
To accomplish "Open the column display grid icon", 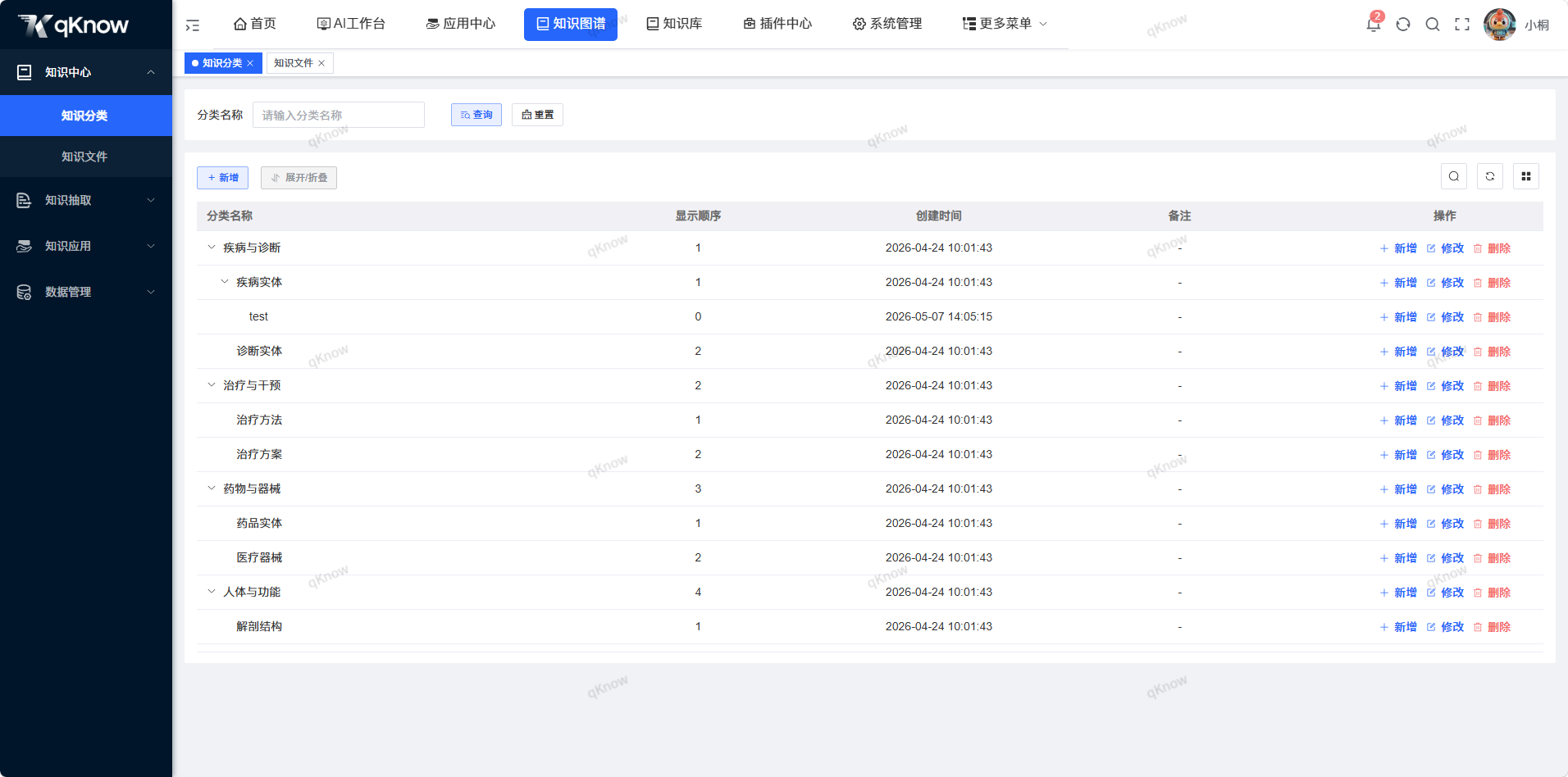I will click(x=1526, y=176).
